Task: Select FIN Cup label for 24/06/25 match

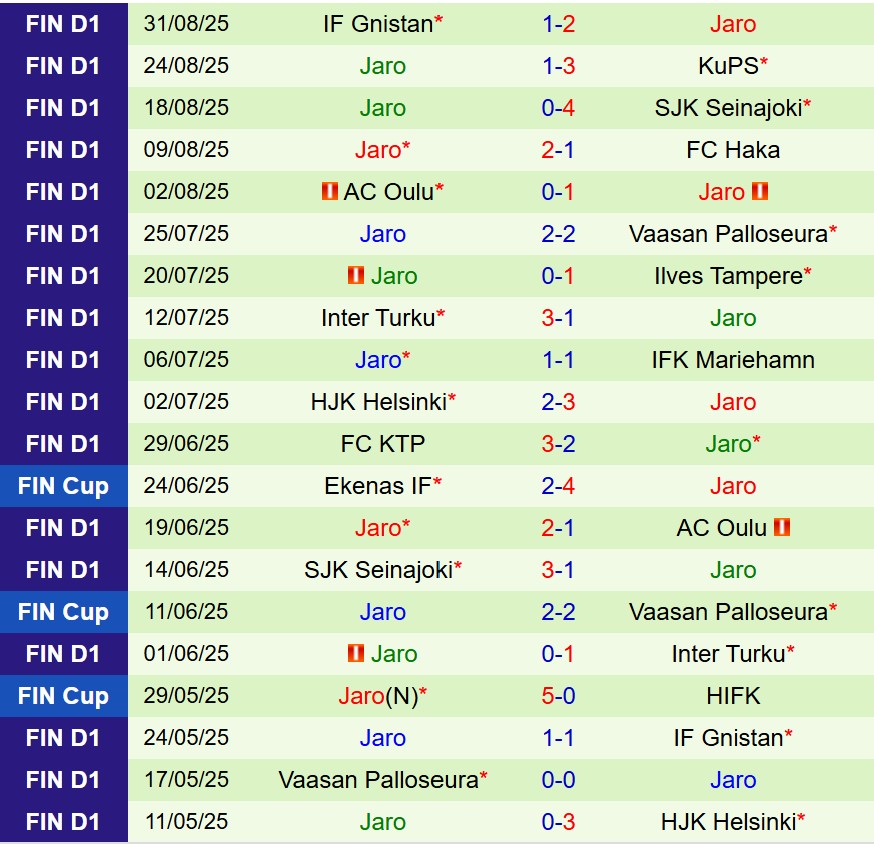Action: coord(63,485)
